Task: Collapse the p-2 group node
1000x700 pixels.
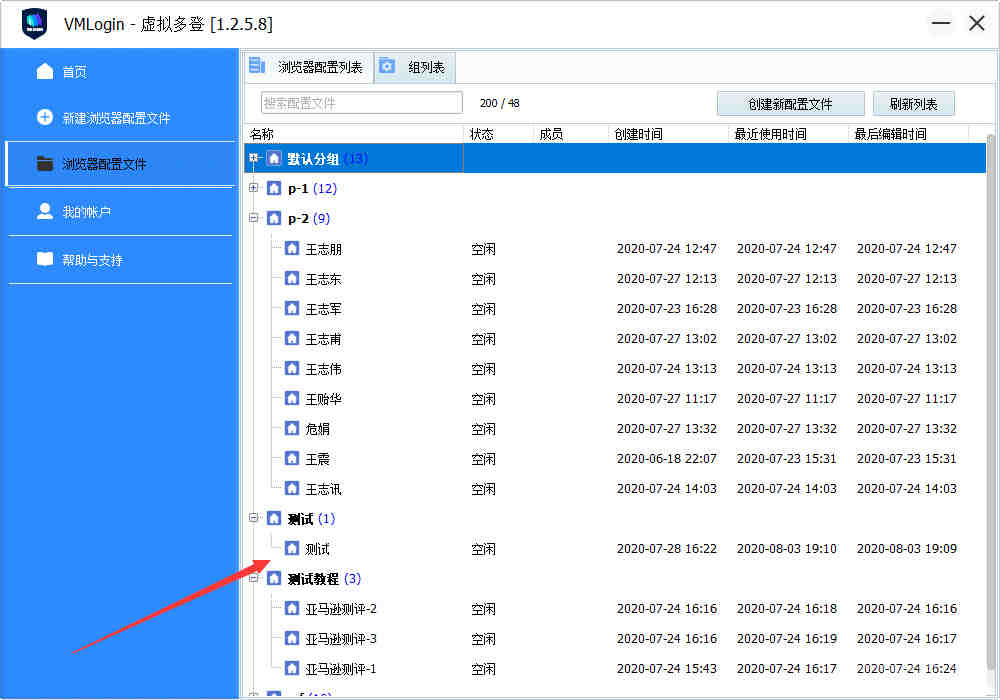Action: (254, 217)
